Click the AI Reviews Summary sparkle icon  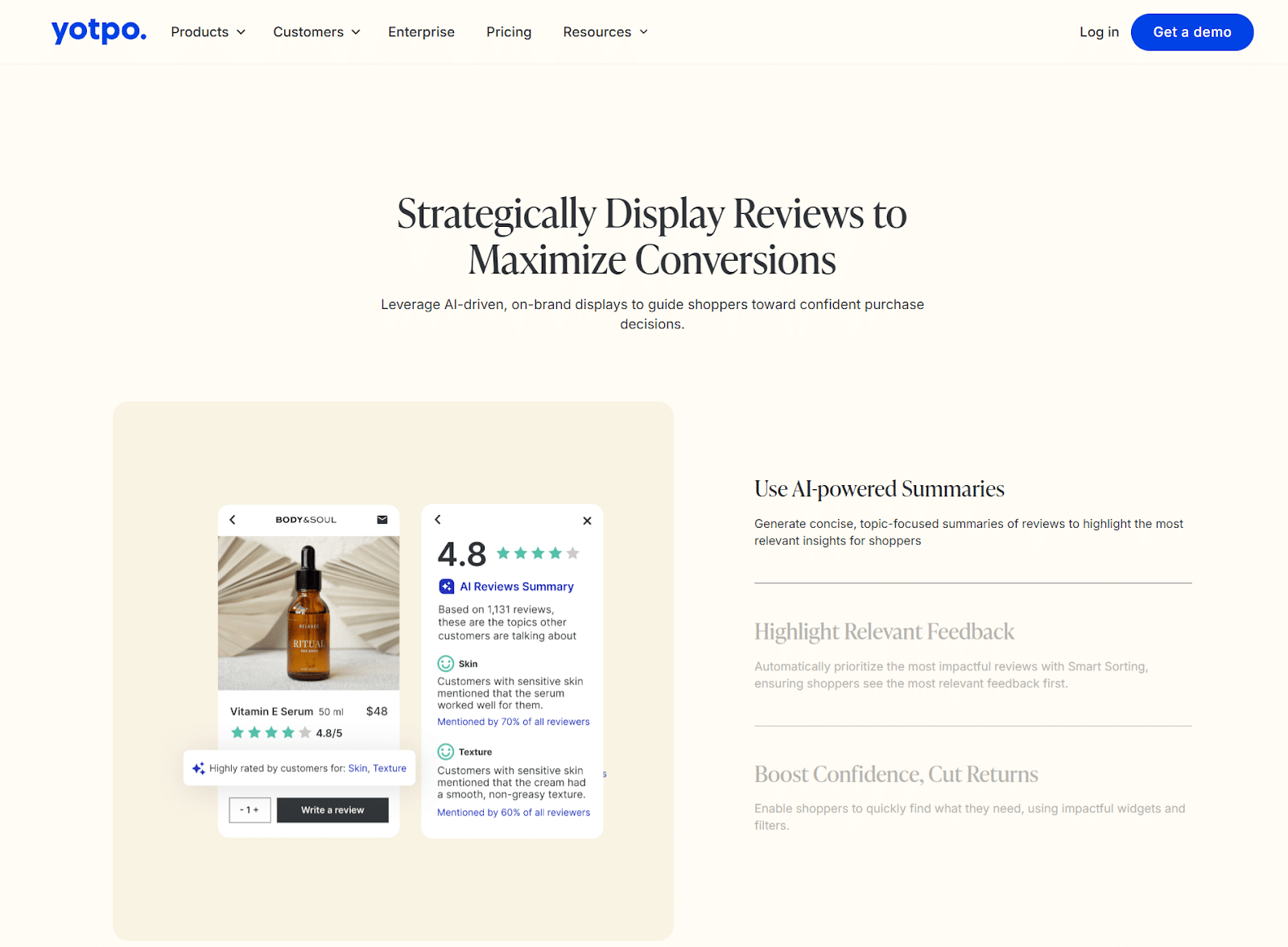(447, 586)
